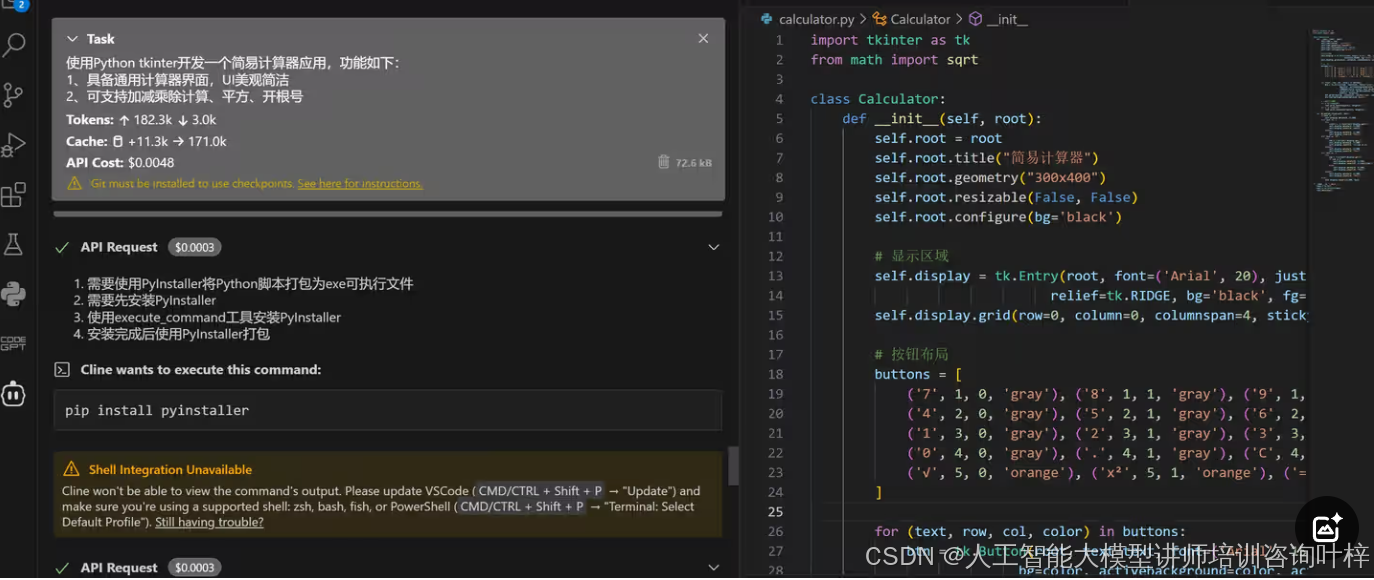Click the $0.0003 badge on first API Request
Viewport: 1374px width, 580px height.
195,247
